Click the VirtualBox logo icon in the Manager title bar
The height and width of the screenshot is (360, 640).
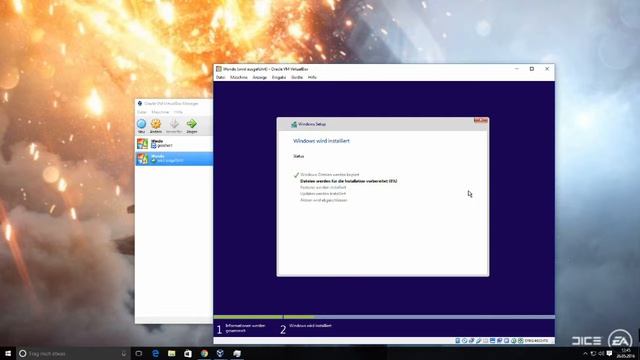click(x=140, y=103)
